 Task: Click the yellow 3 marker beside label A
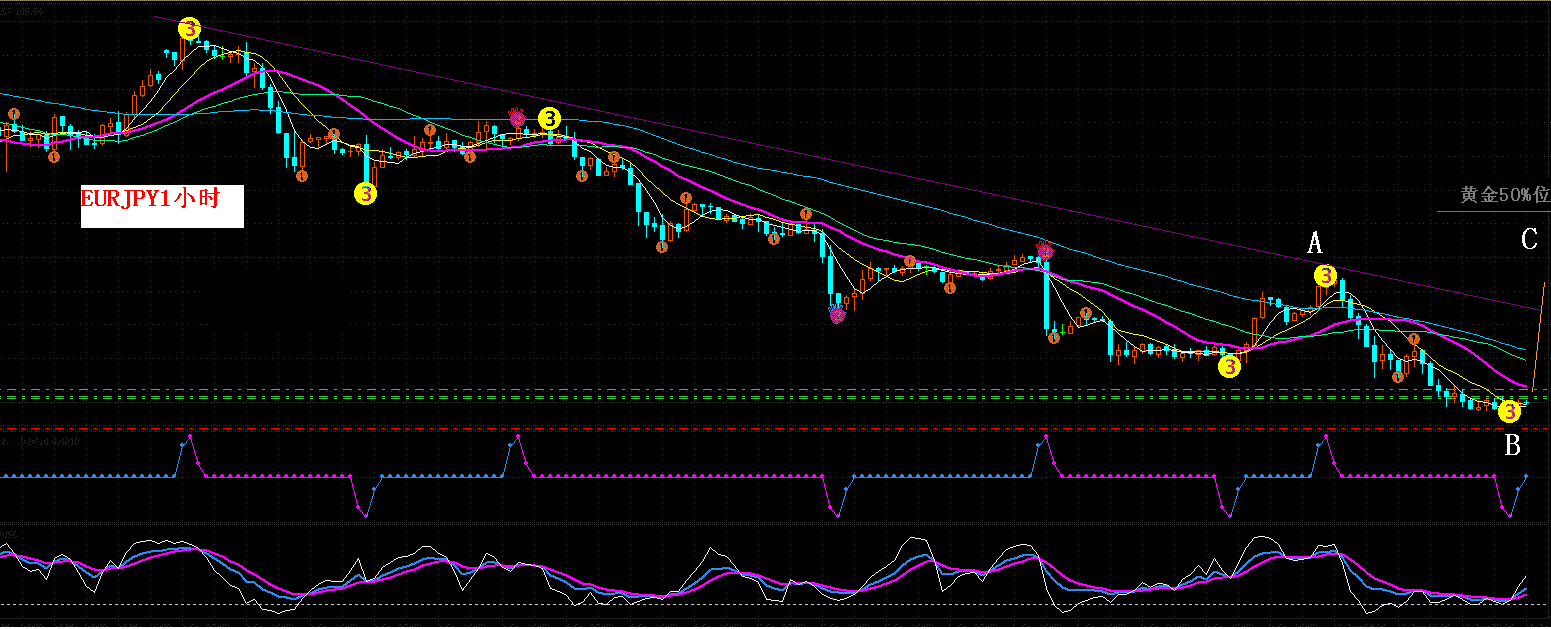tap(1324, 275)
